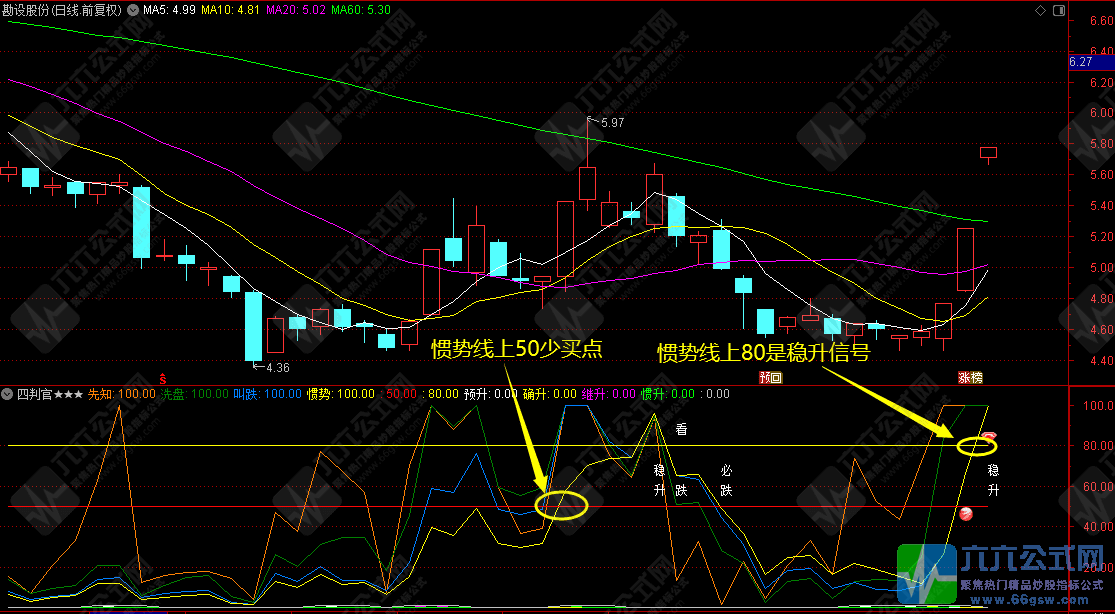Click the yellow MA10 legend label

(229, 10)
